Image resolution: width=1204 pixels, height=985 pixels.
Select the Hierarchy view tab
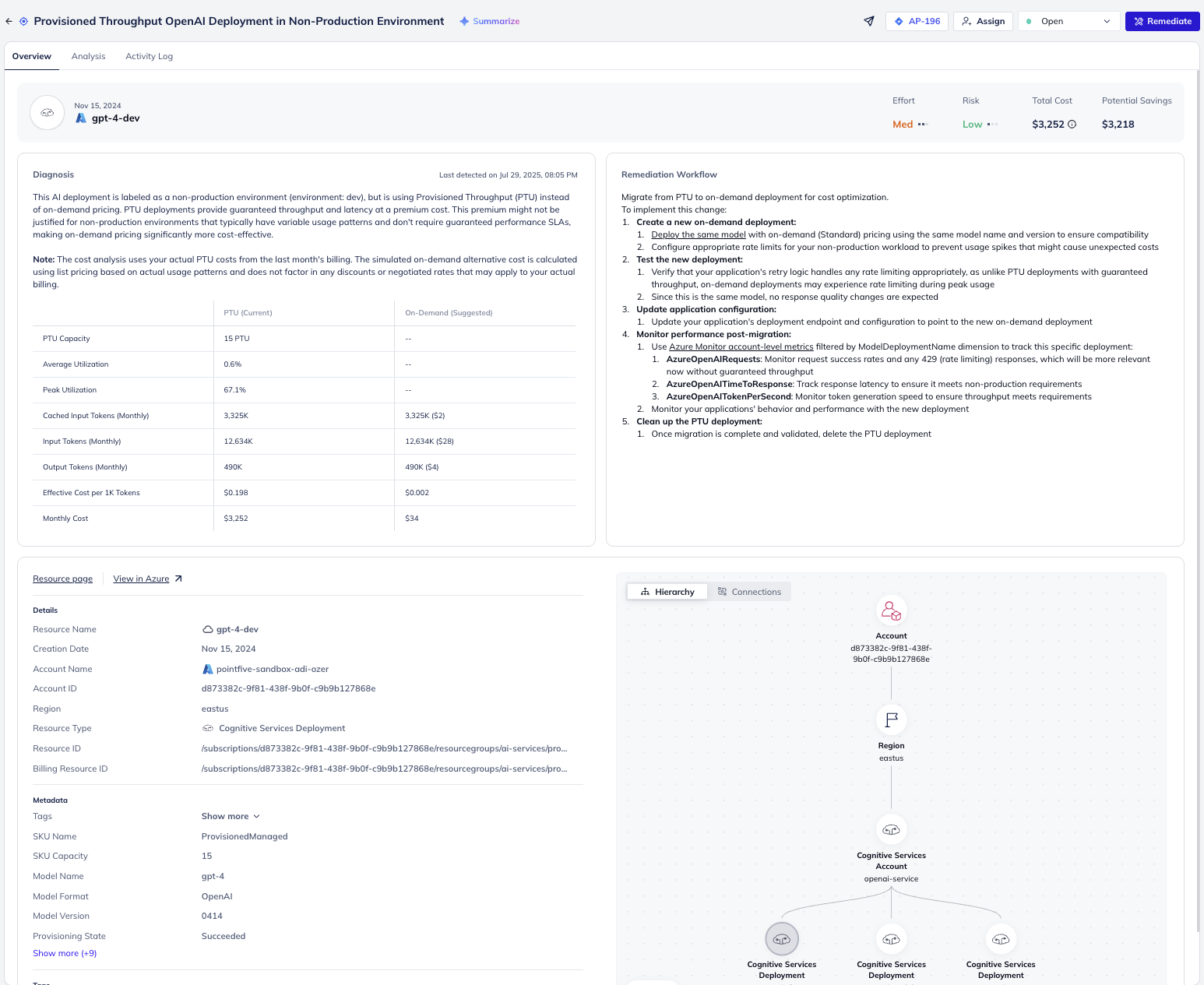click(x=667, y=592)
